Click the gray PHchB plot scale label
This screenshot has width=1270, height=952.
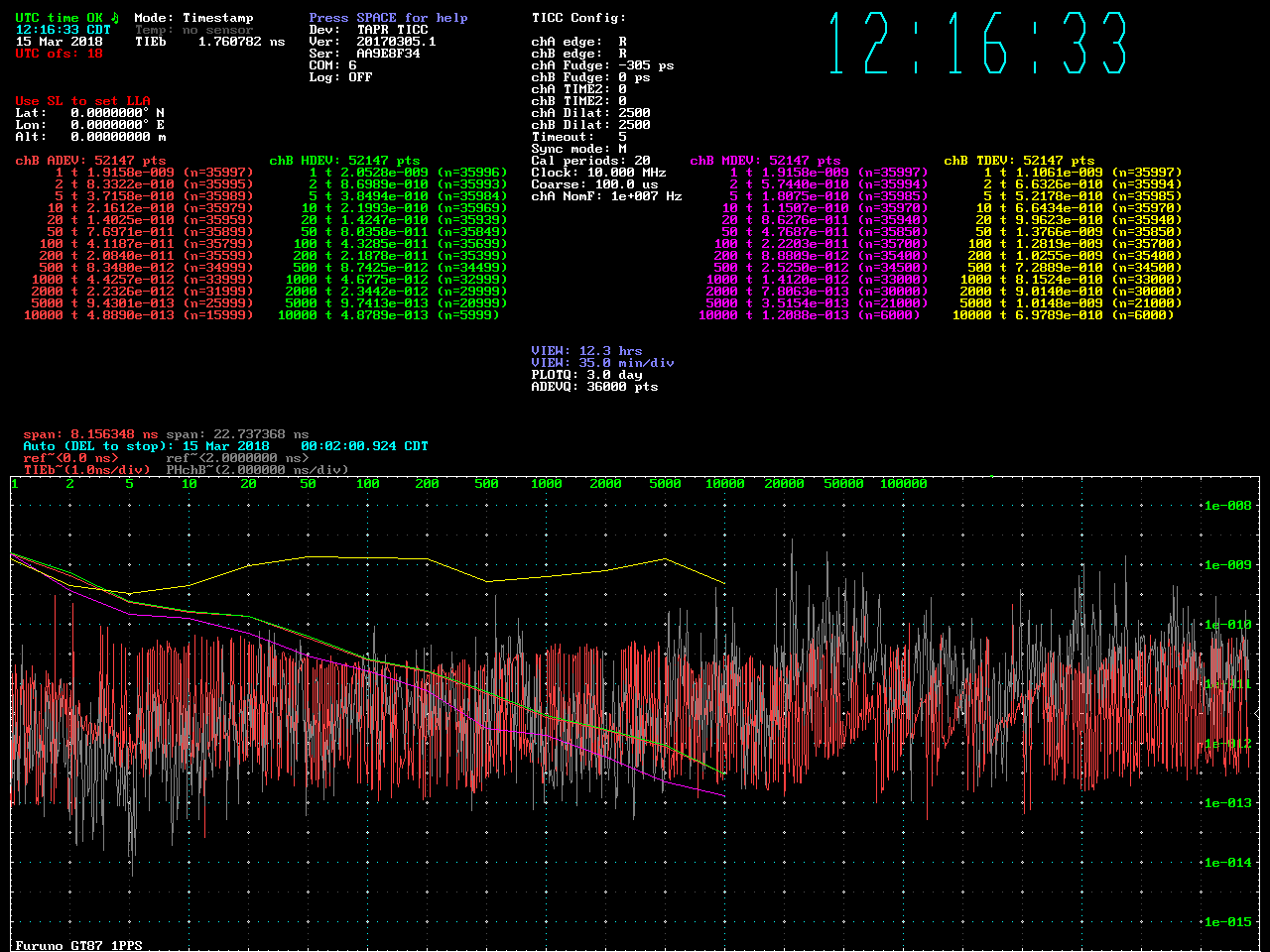257,470
